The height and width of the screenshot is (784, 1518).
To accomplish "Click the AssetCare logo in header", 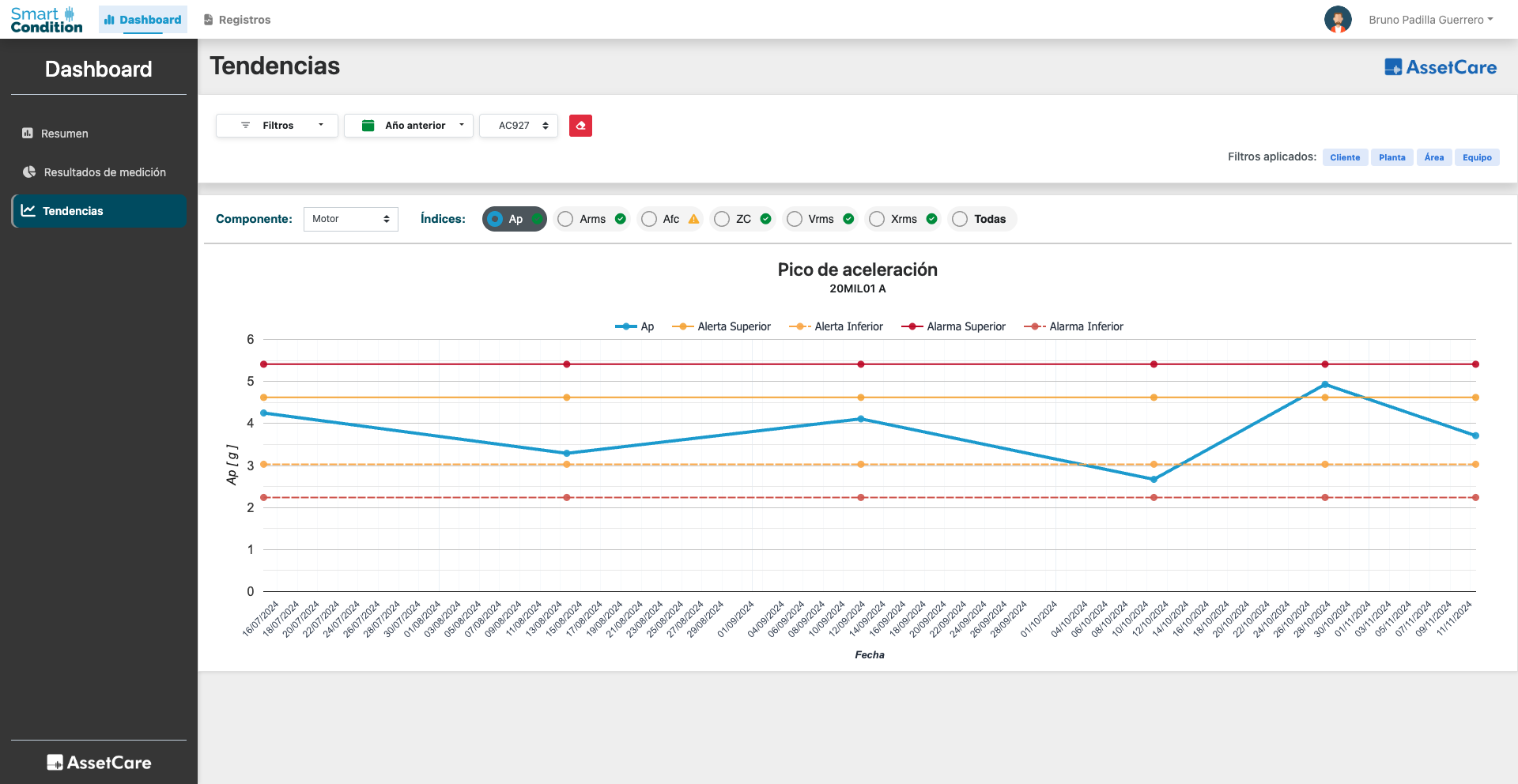I will click(x=1441, y=68).
